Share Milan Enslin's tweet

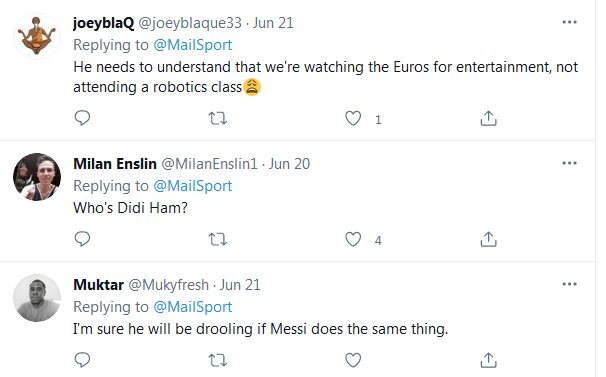coord(488,239)
